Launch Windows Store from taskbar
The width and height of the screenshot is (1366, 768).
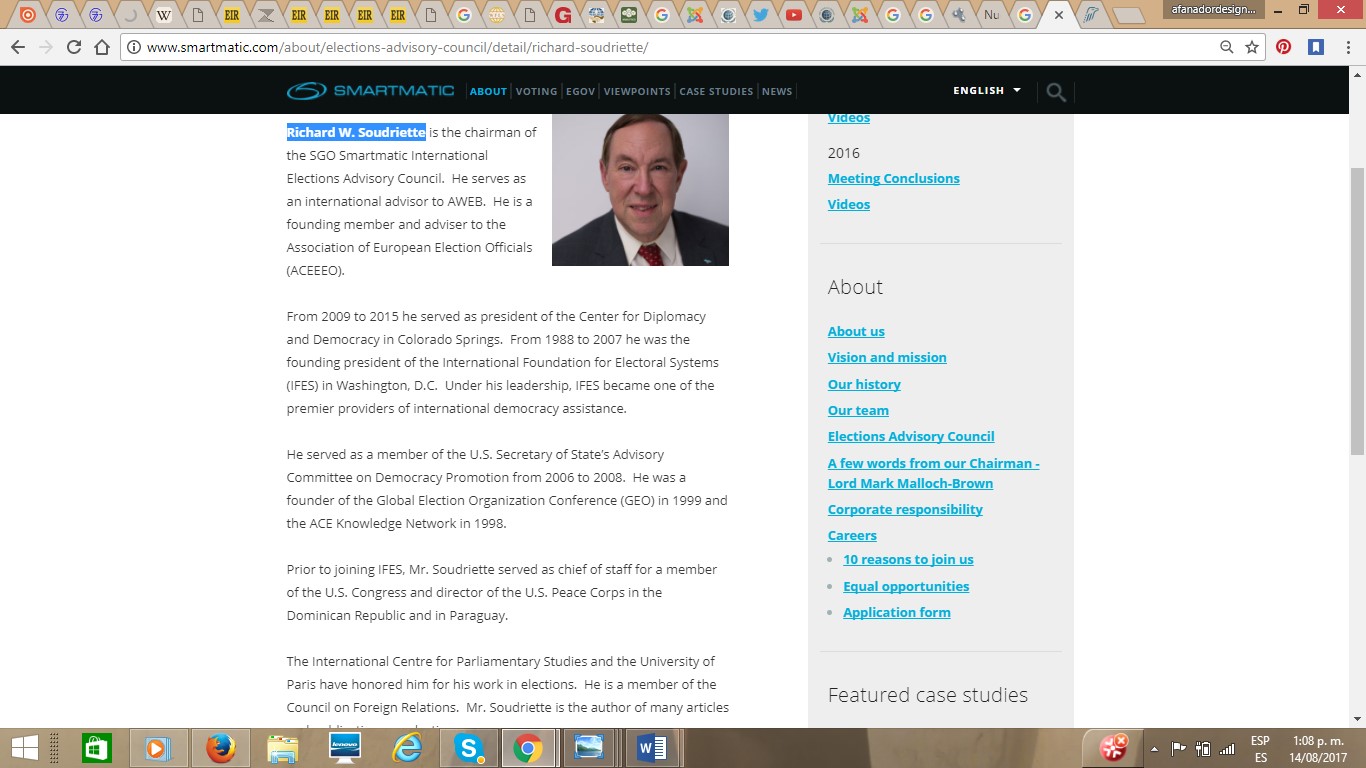click(96, 748)
